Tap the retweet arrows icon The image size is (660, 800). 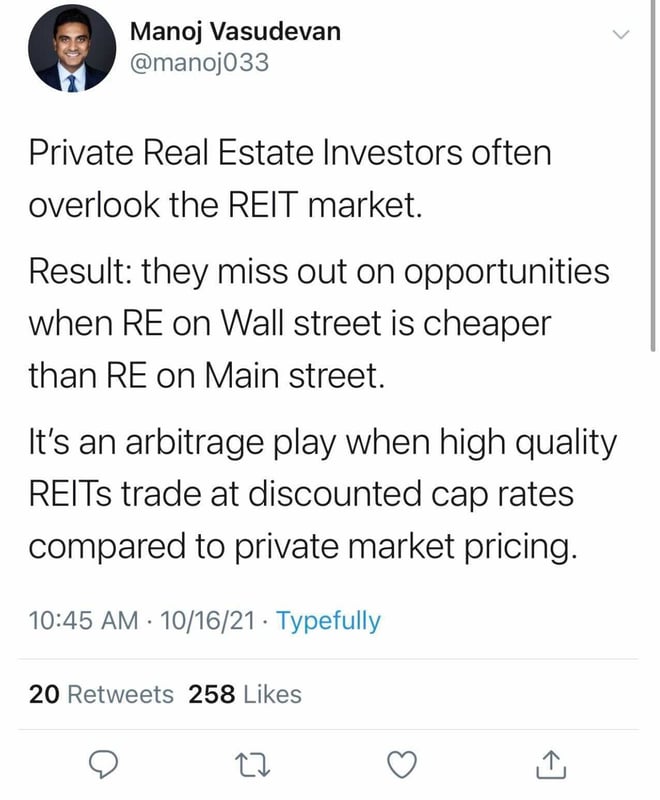252,764
